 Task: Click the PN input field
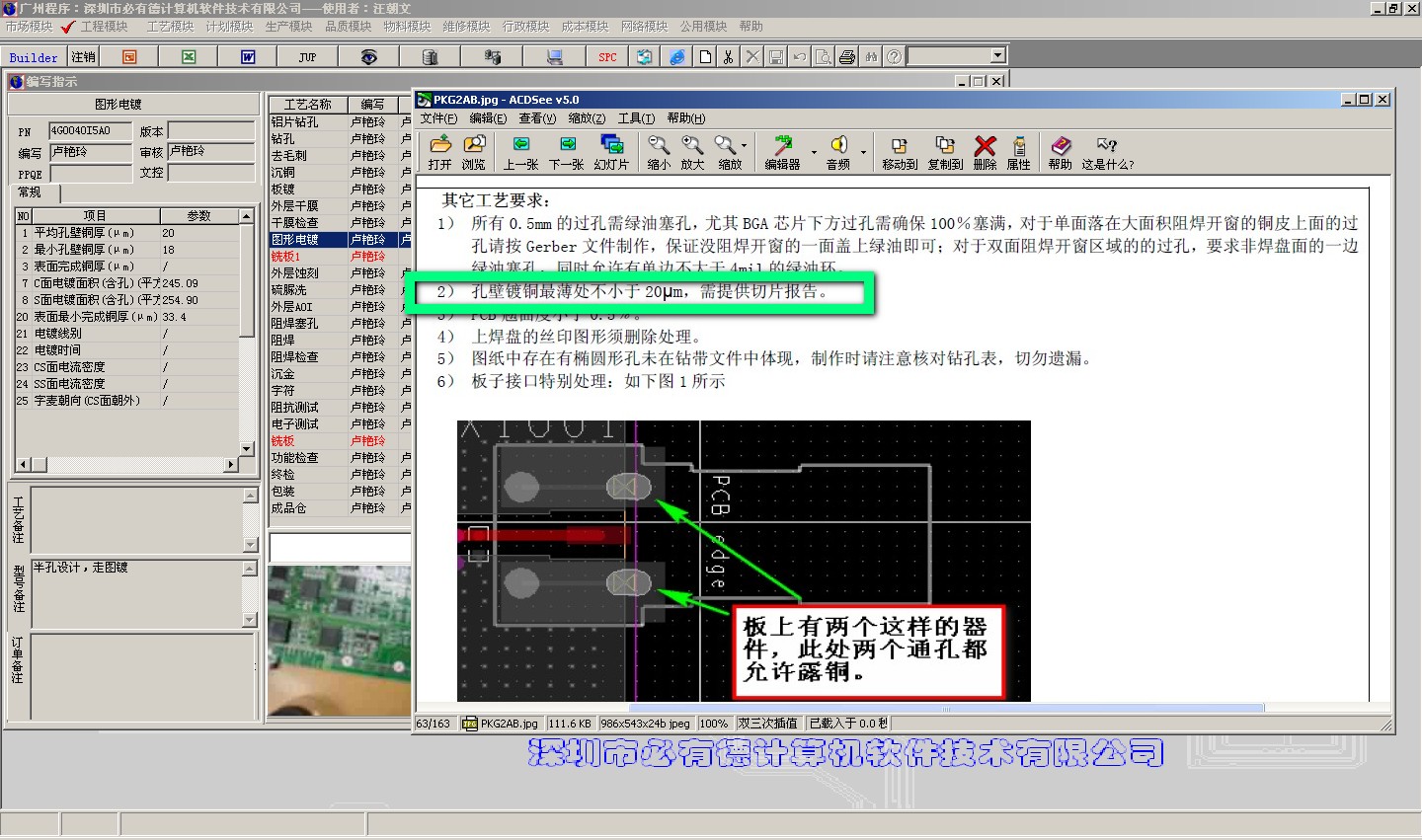coord(90,131)
